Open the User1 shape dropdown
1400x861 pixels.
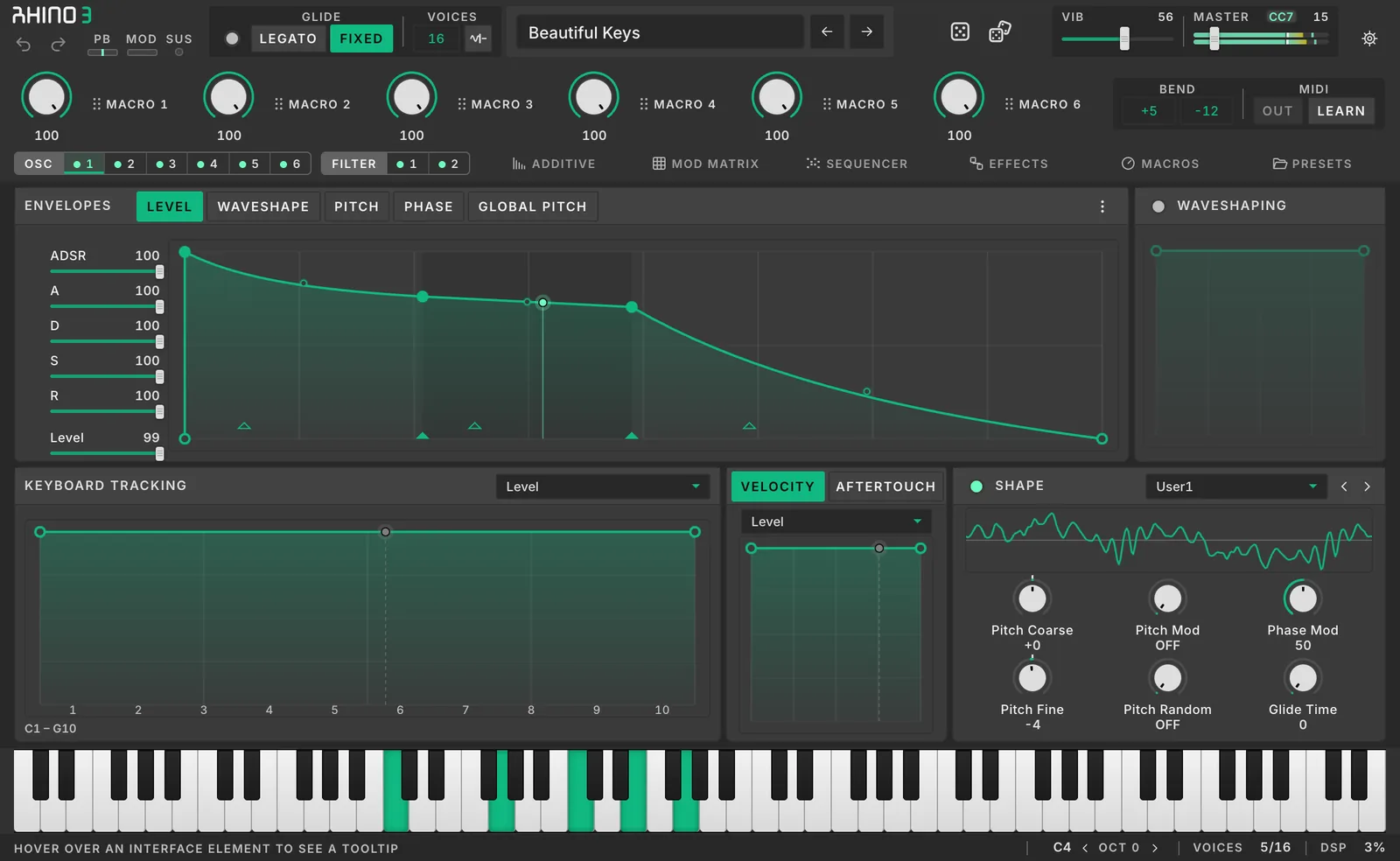click(1235, 486)
